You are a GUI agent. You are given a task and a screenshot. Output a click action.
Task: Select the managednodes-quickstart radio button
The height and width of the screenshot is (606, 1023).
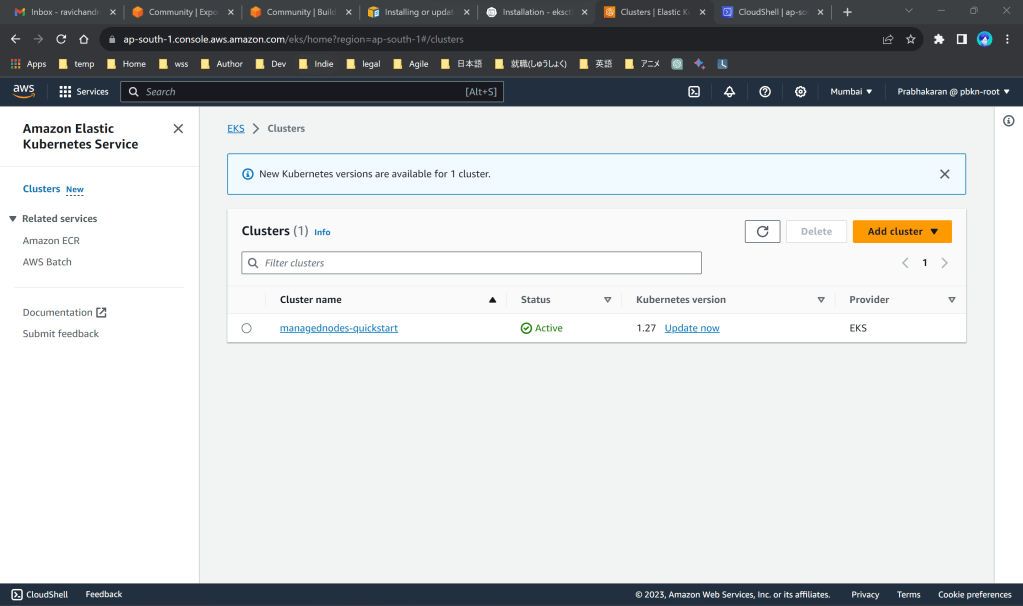(x=247, y=328)
